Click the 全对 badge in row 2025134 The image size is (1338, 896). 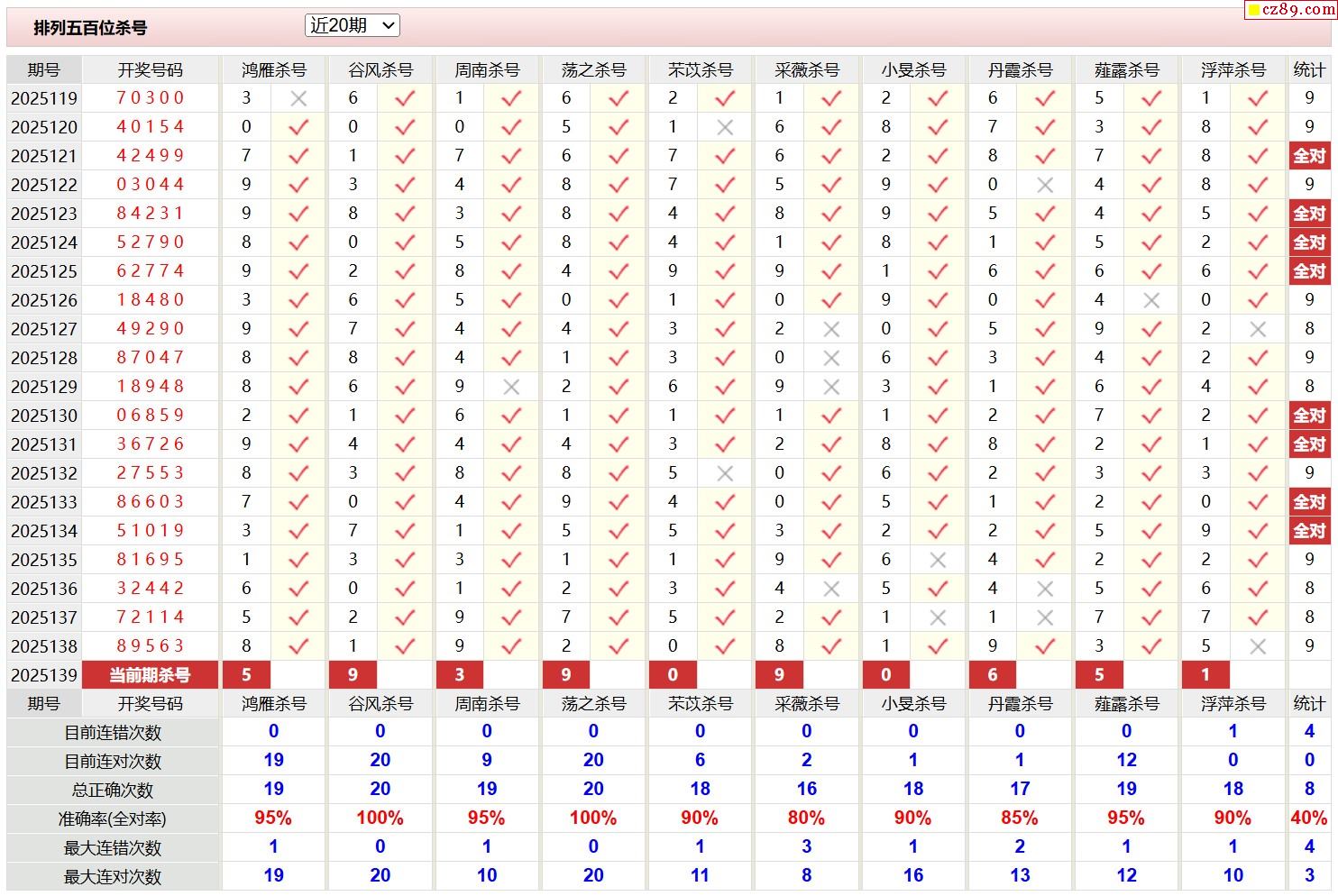[1309, 531]
